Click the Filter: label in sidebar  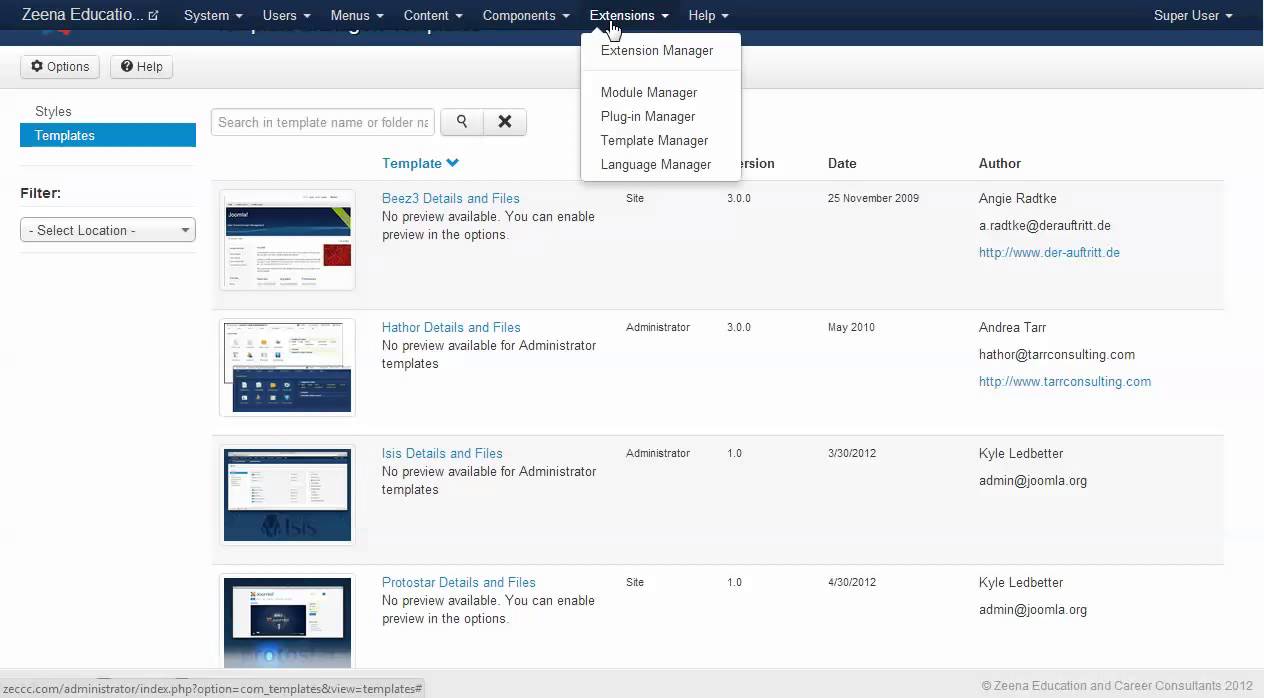point(41,193)
